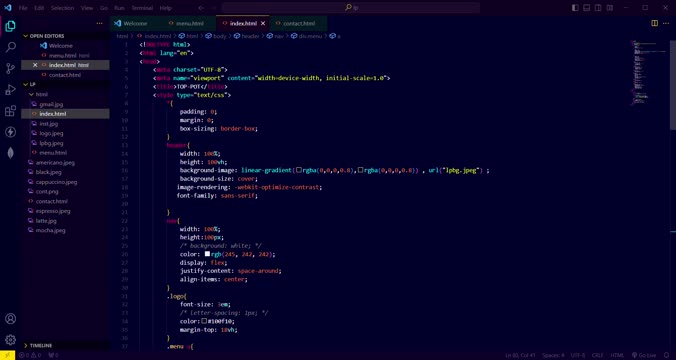Toggle the bottom panel layout button

[x=587, y=8]
